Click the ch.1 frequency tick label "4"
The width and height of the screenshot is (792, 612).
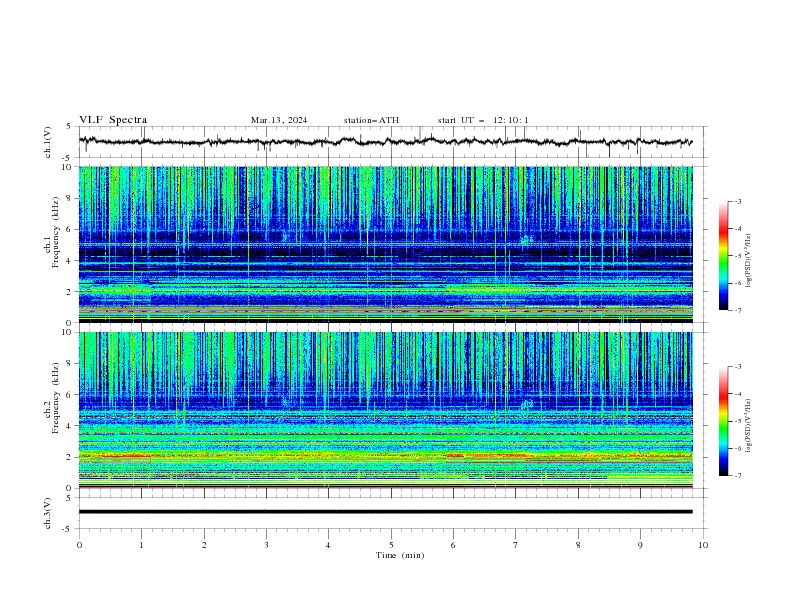[71, 261]
